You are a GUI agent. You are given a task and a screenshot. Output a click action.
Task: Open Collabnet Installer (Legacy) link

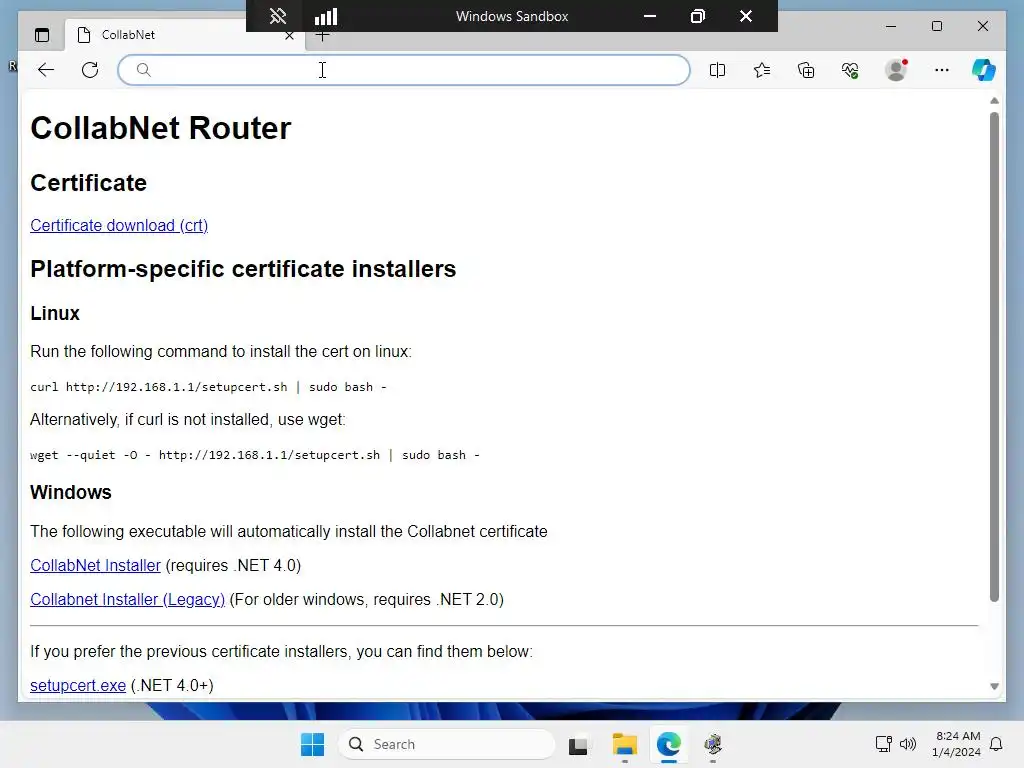click(127, 600)
